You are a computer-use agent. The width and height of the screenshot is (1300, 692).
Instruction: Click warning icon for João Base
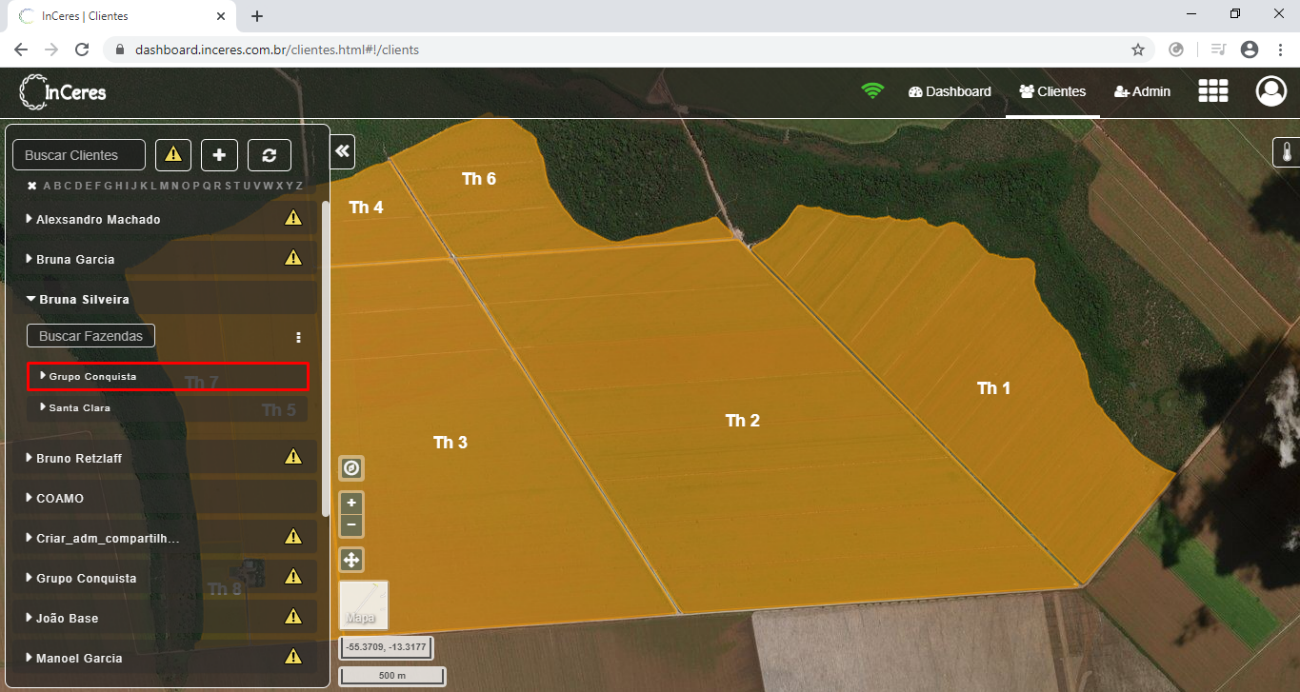coord(293,617)
